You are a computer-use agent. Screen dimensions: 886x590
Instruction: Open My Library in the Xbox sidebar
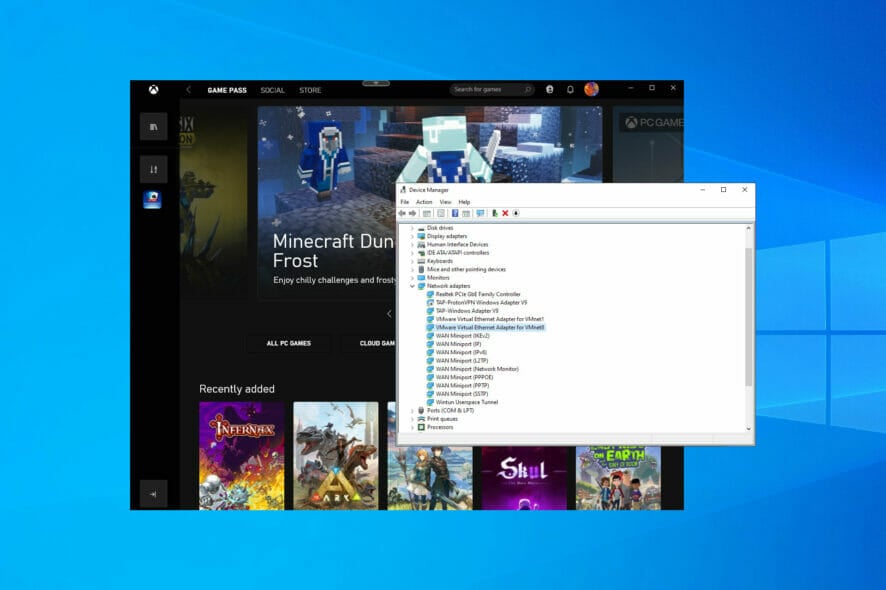point(154,127)
